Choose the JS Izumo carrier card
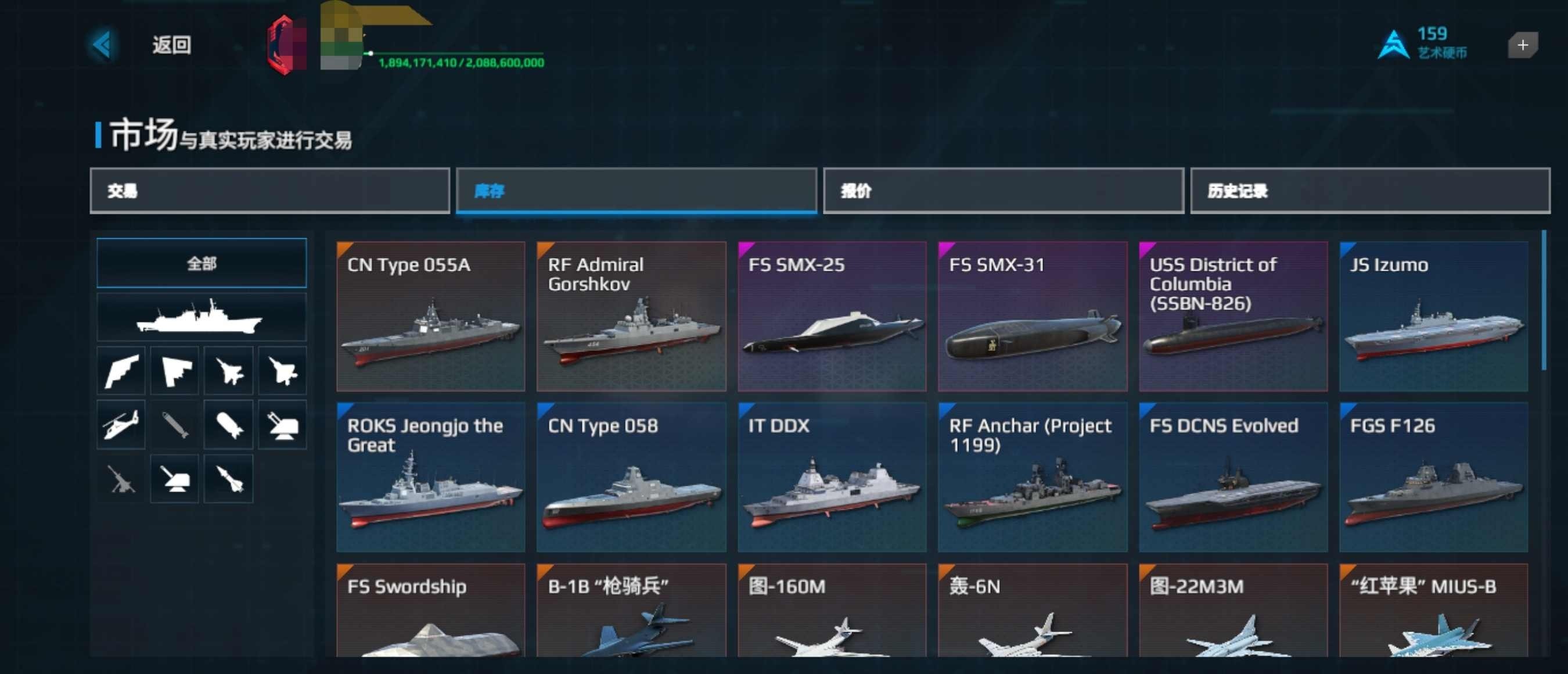 click(x=1433, y=316)
